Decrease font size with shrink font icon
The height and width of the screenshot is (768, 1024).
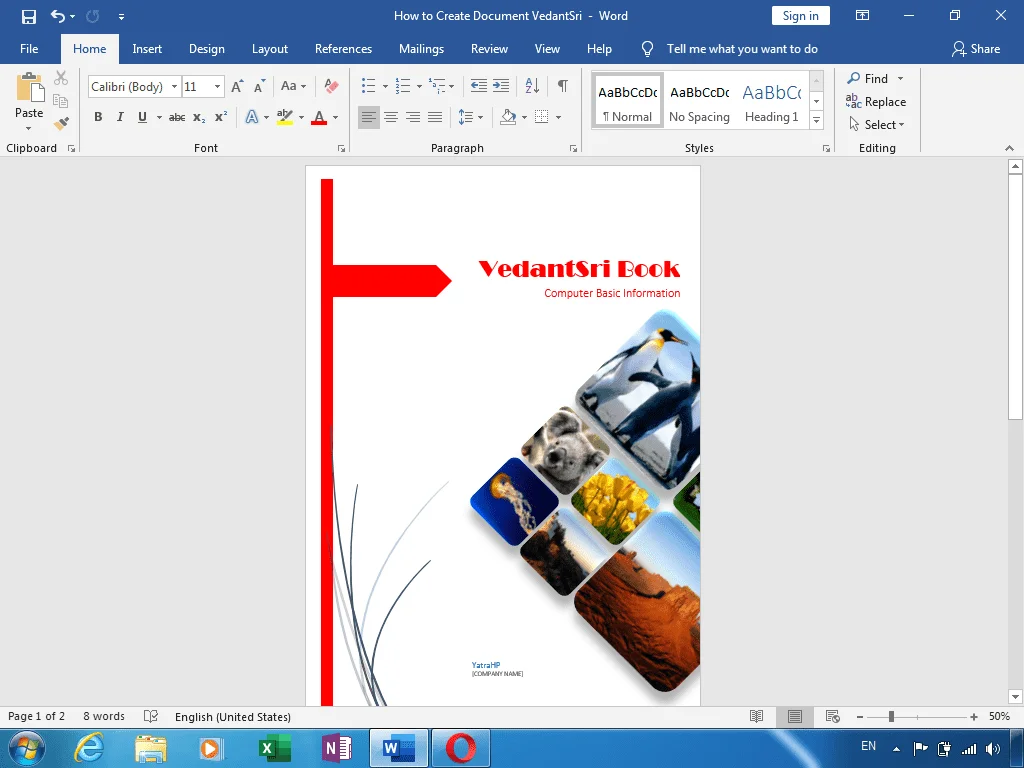(x=259, y=86)
